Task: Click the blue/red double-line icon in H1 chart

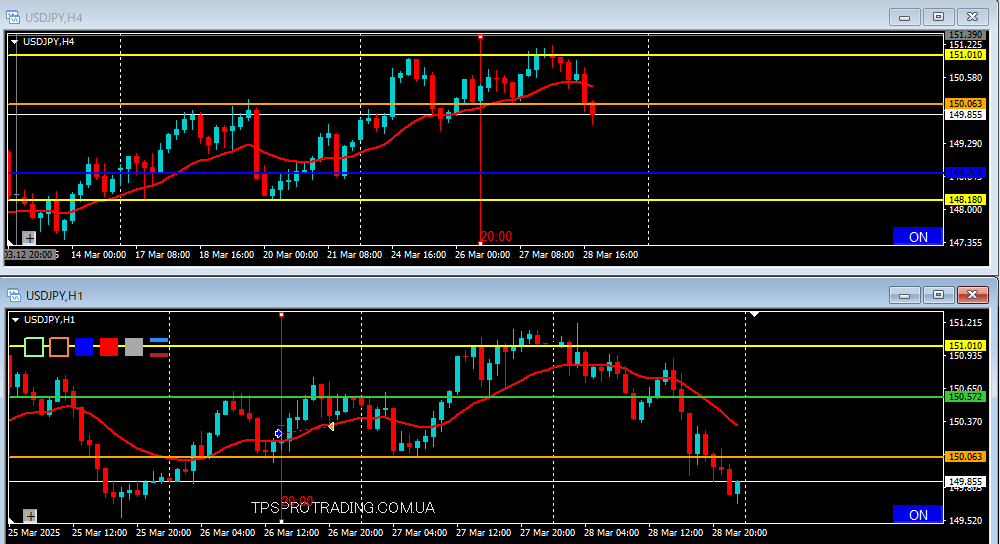Action: click(159, 347)
